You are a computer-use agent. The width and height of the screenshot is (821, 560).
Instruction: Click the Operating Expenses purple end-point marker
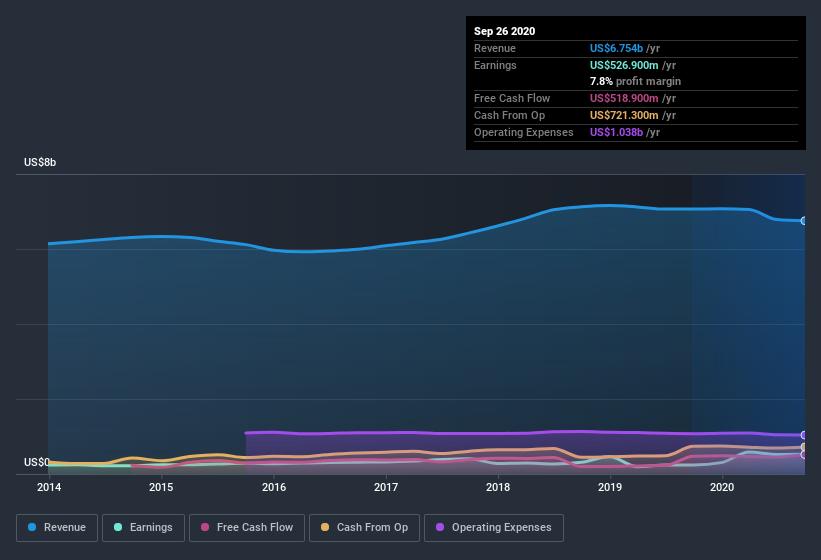tap(804, 435)
